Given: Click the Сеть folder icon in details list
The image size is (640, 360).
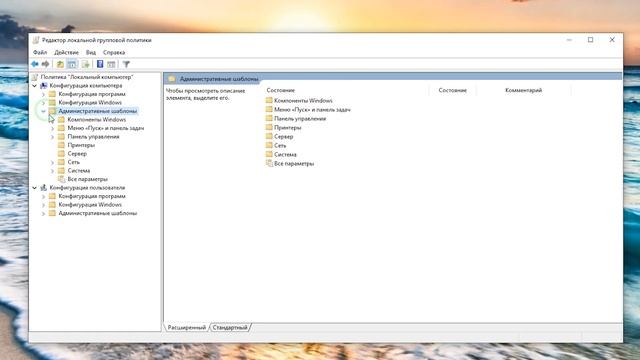Looking at the screenshot, I should point(269,145).
